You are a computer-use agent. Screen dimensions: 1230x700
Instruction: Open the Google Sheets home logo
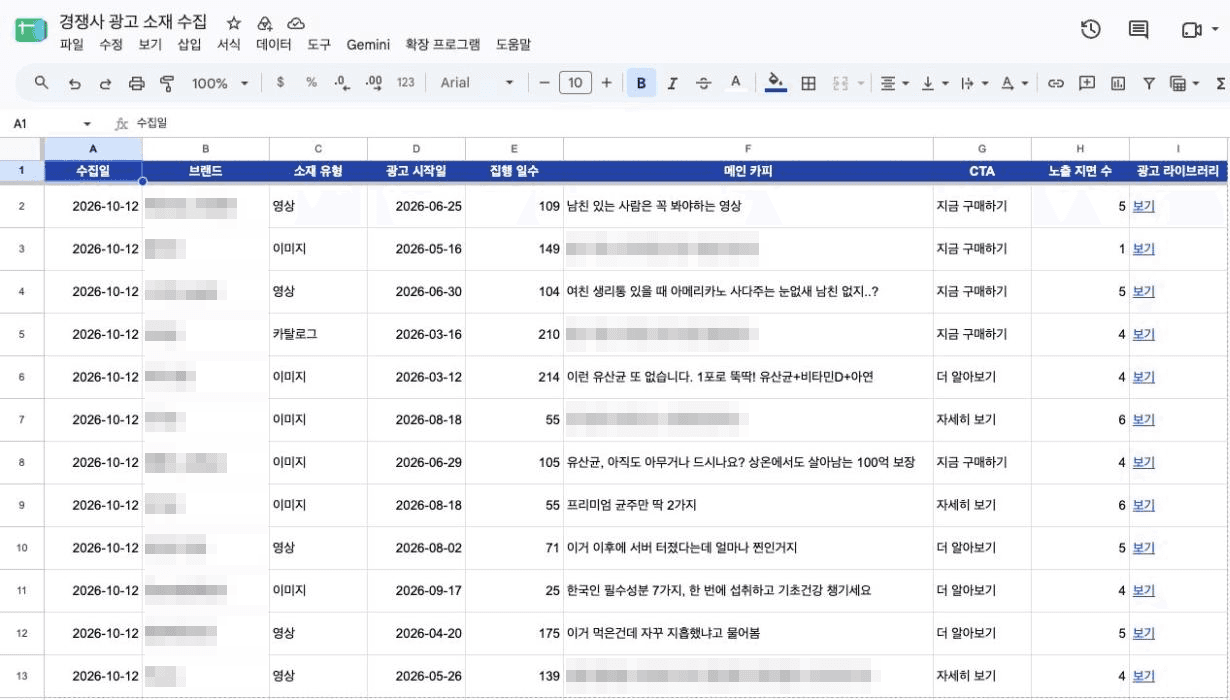tap(30, 31)
